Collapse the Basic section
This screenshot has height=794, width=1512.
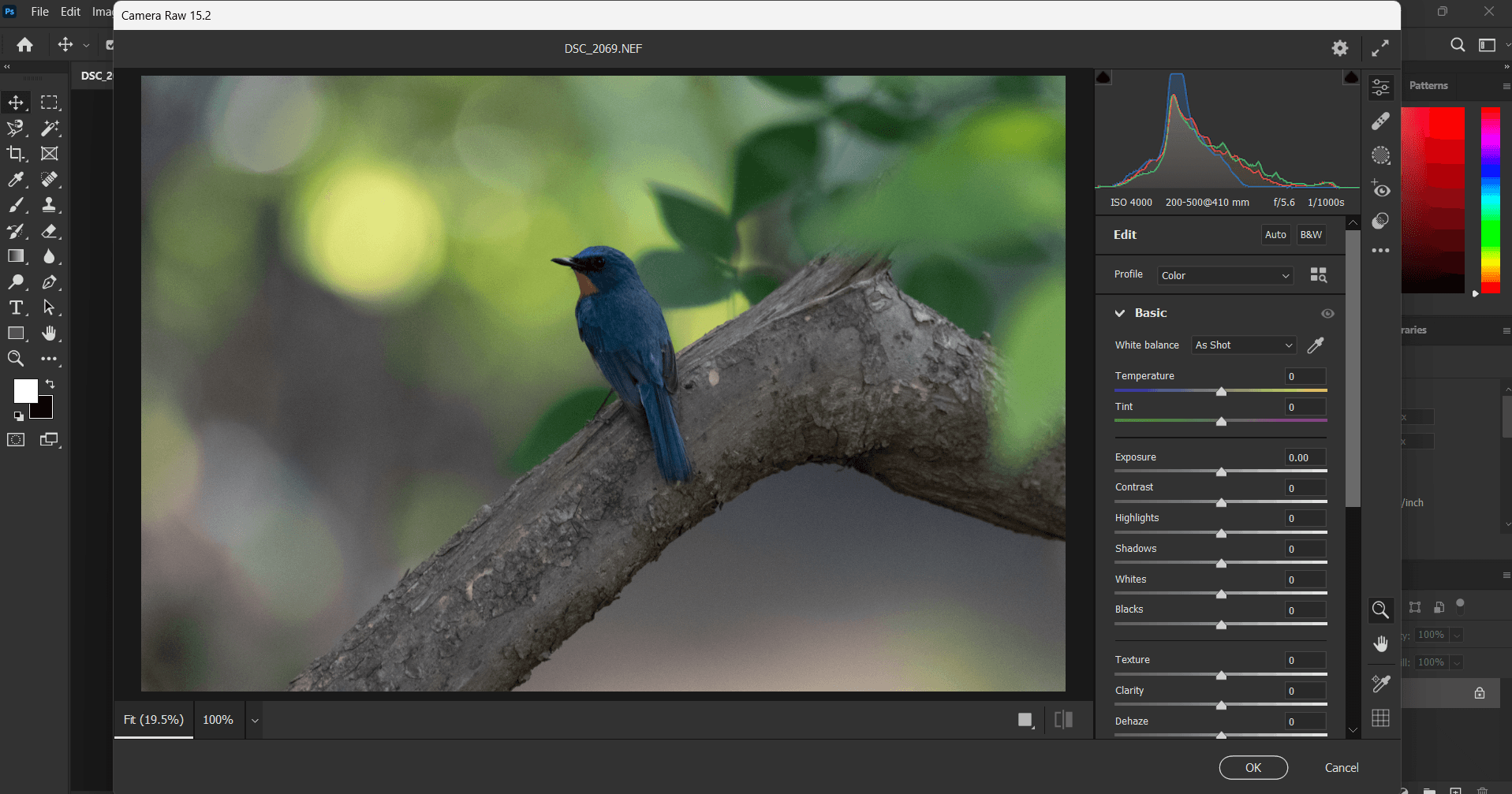pyautogui.click(x=1120, y=313)
